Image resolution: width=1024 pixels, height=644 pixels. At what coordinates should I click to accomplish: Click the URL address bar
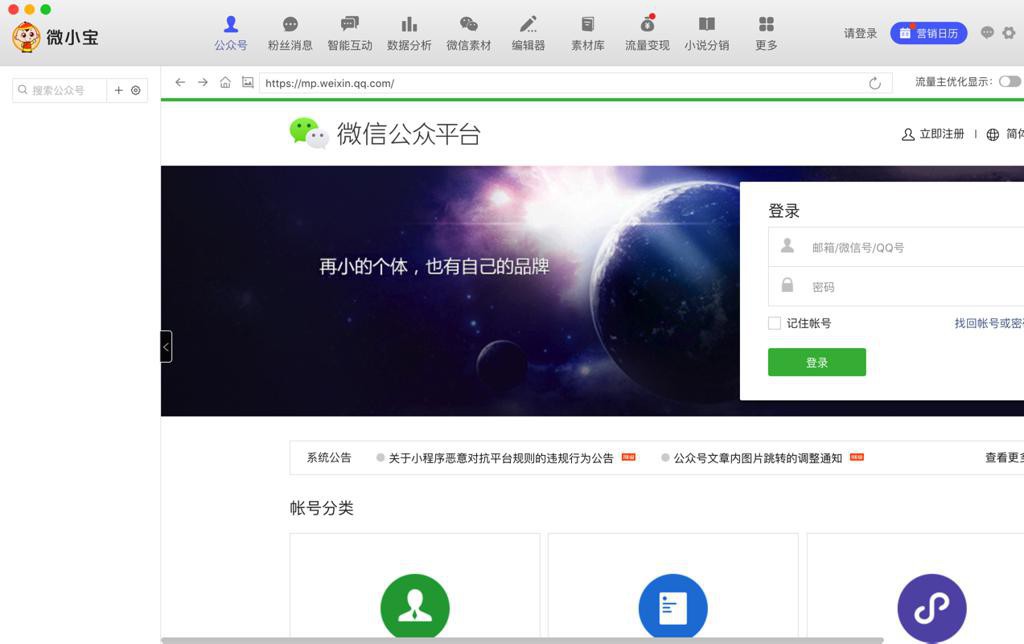[562, 83]
